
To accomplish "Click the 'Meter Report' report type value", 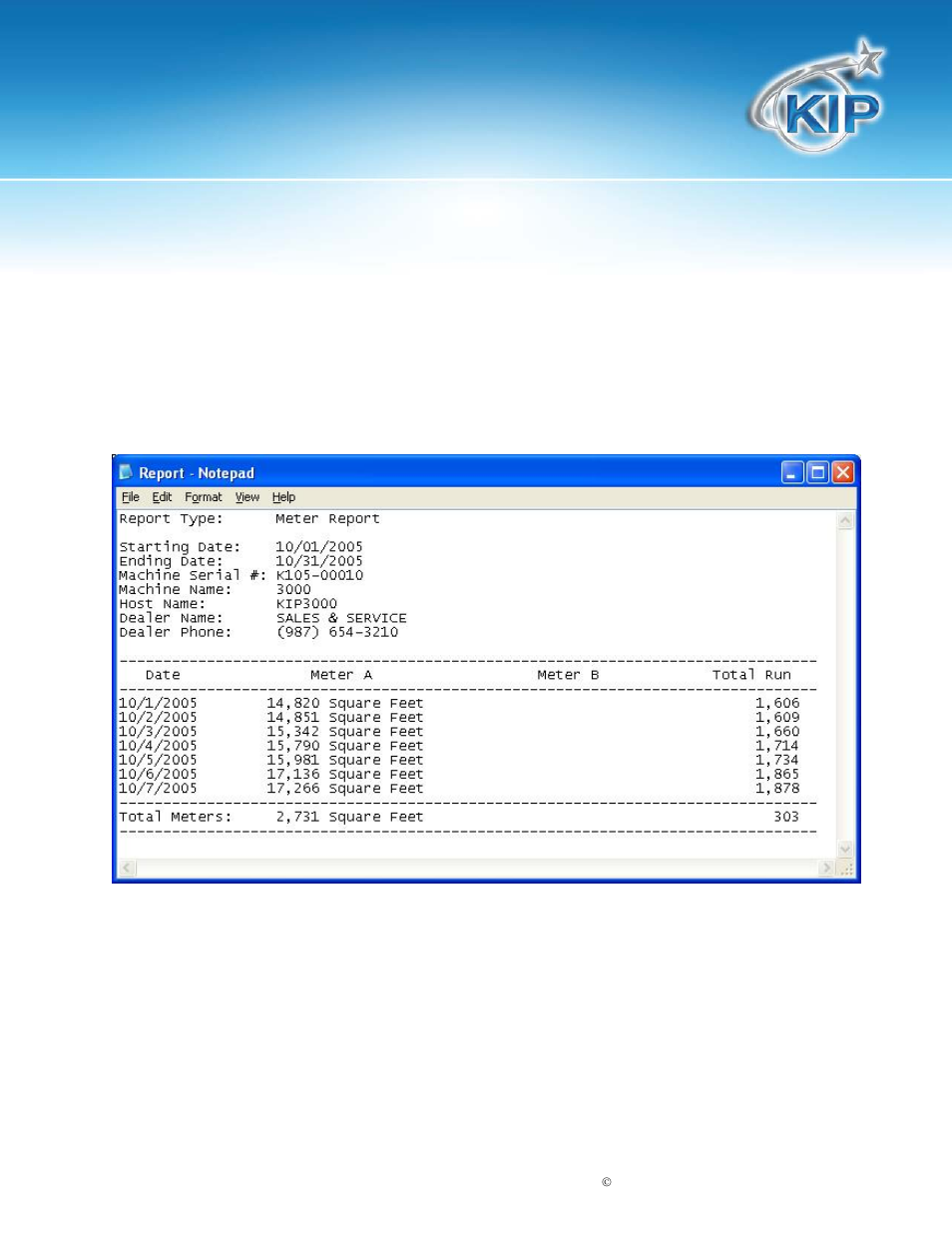I will point(327,519).
